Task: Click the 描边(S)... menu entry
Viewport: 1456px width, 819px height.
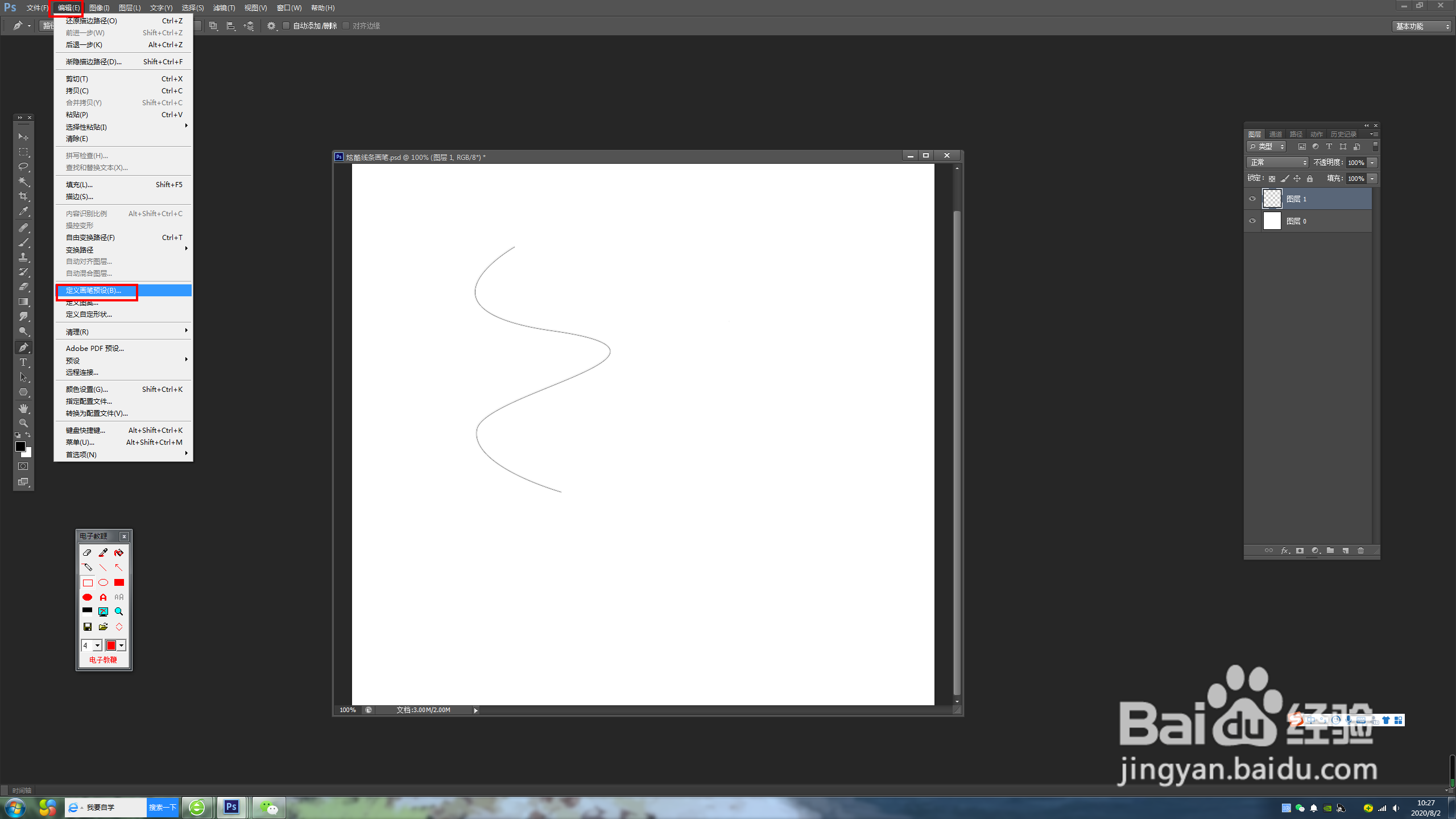Action: (x=80, y=197)
